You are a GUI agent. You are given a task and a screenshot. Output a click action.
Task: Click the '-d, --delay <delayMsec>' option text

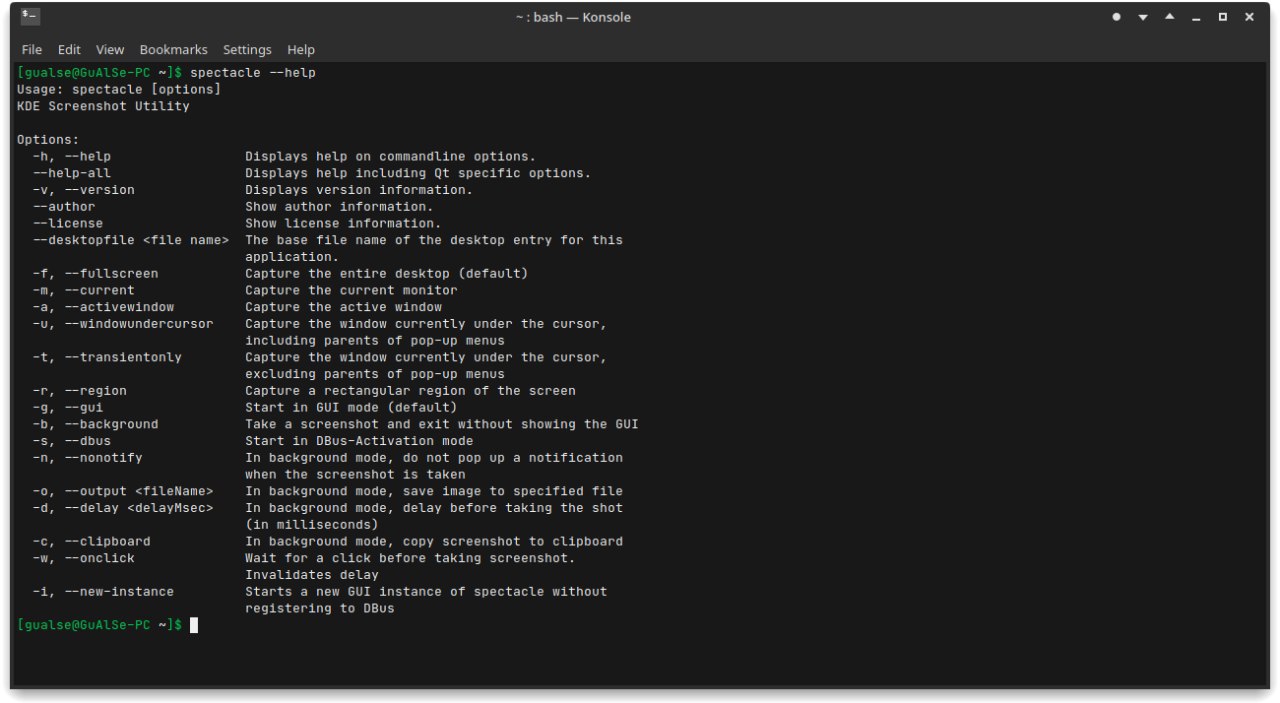click(123, 508)
